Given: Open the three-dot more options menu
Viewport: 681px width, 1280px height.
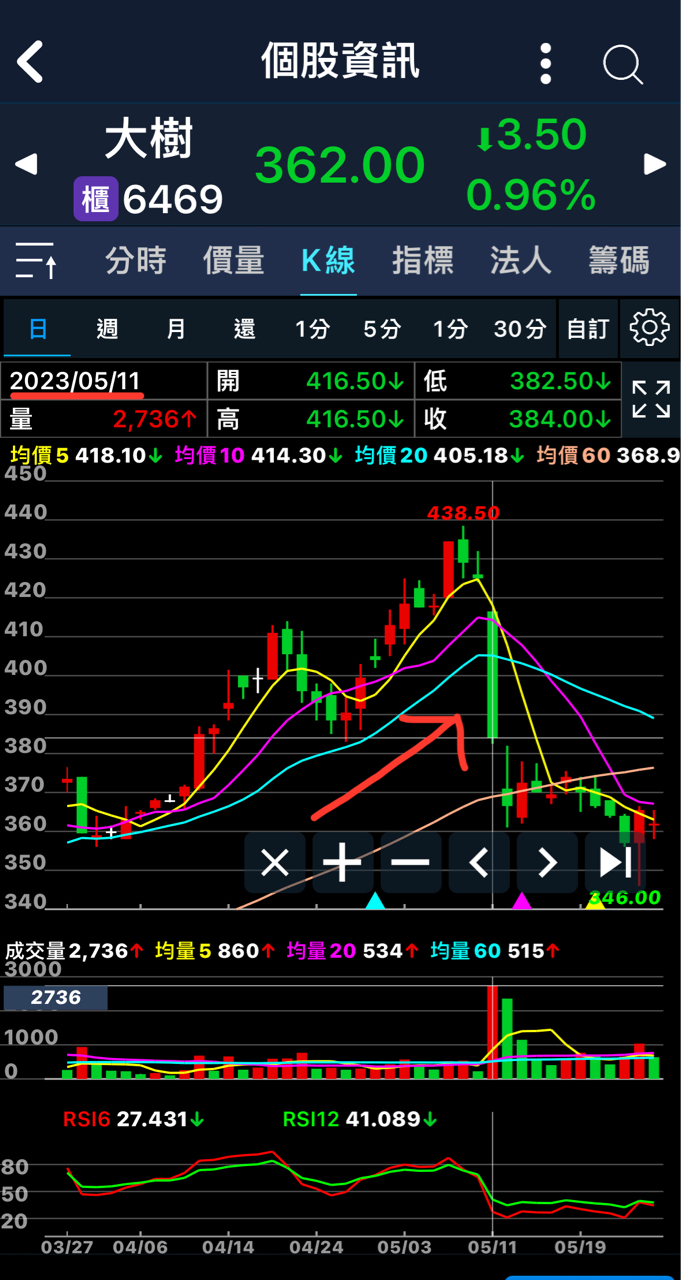Looking at the screenshot, I should (545, 63).
